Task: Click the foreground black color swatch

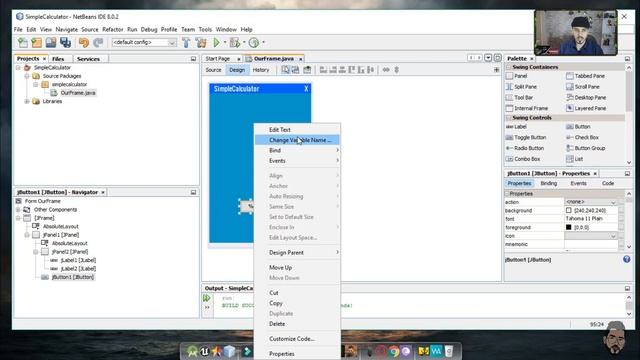Action: (x=569, y=227)
